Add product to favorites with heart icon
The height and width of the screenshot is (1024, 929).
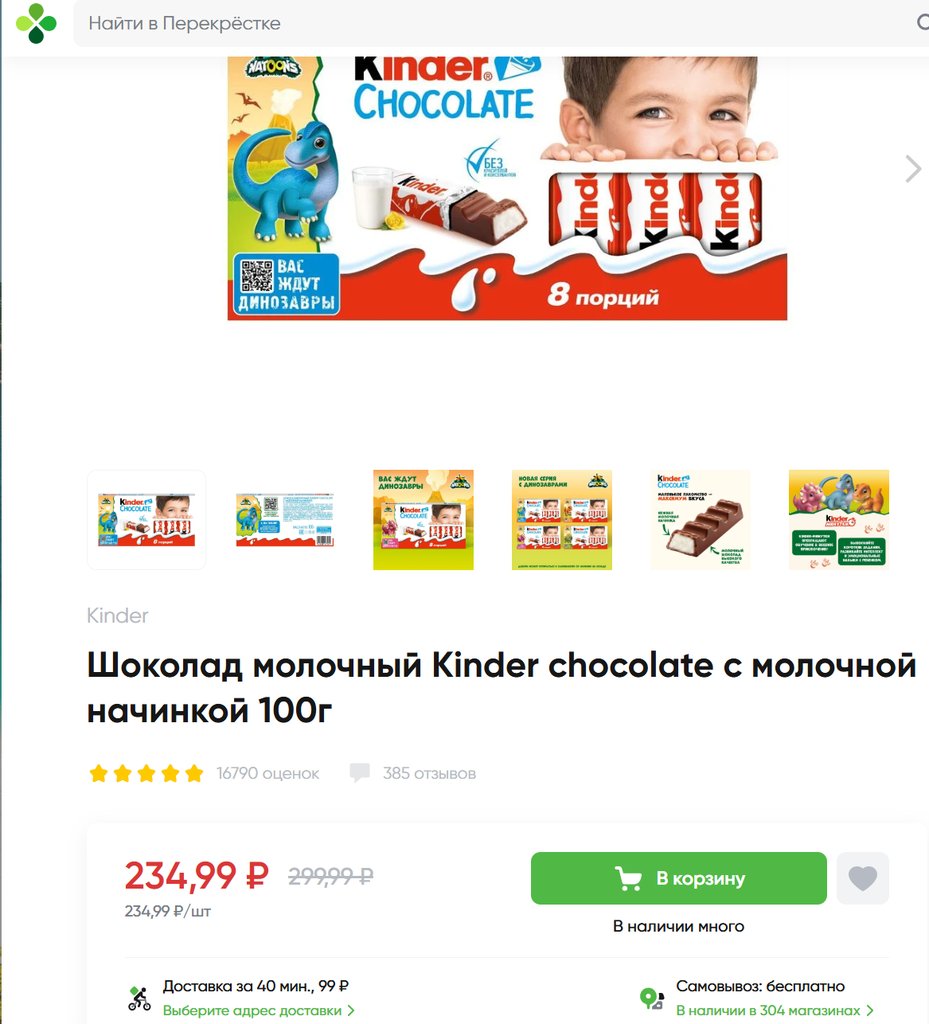coord(862,878)
